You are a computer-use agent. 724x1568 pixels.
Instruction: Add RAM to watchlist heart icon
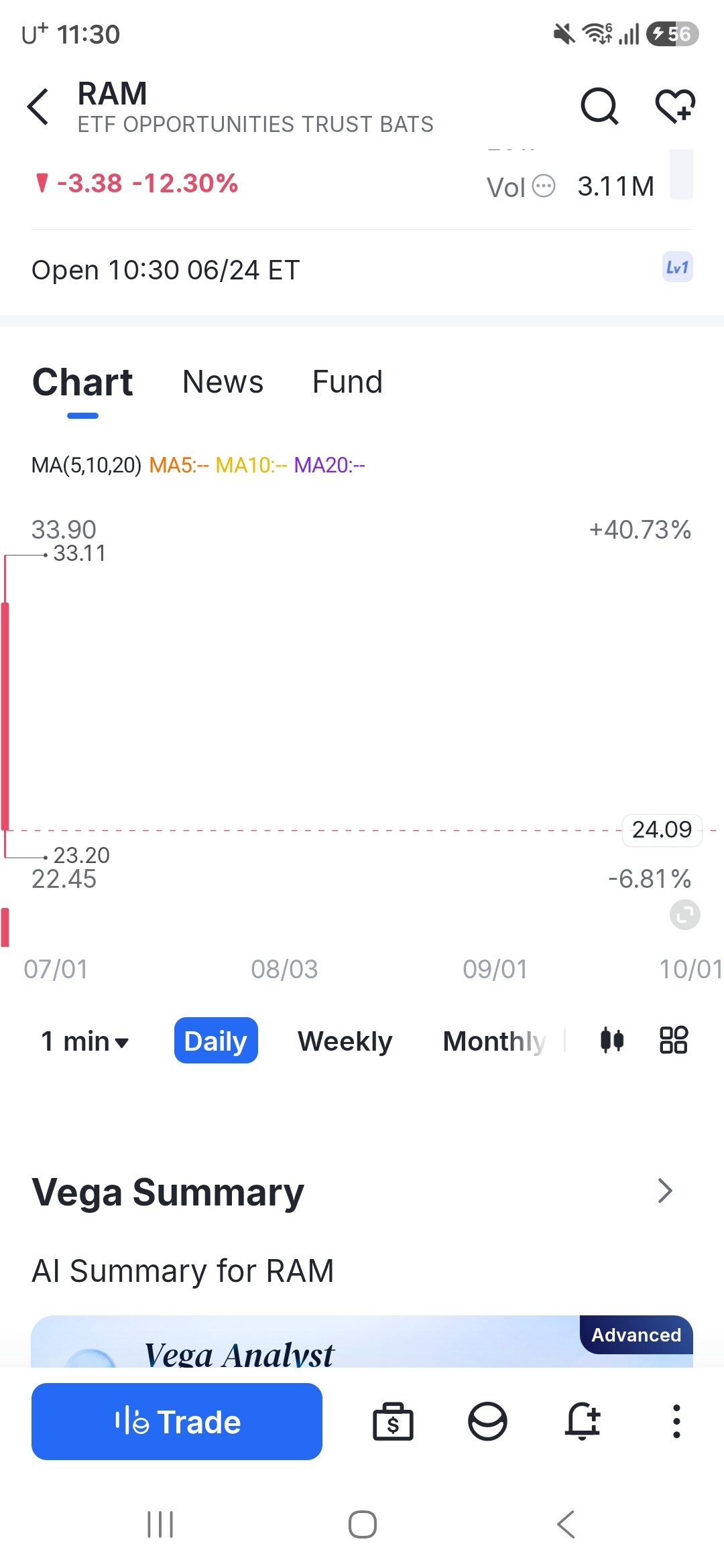[x=675, y=106]
